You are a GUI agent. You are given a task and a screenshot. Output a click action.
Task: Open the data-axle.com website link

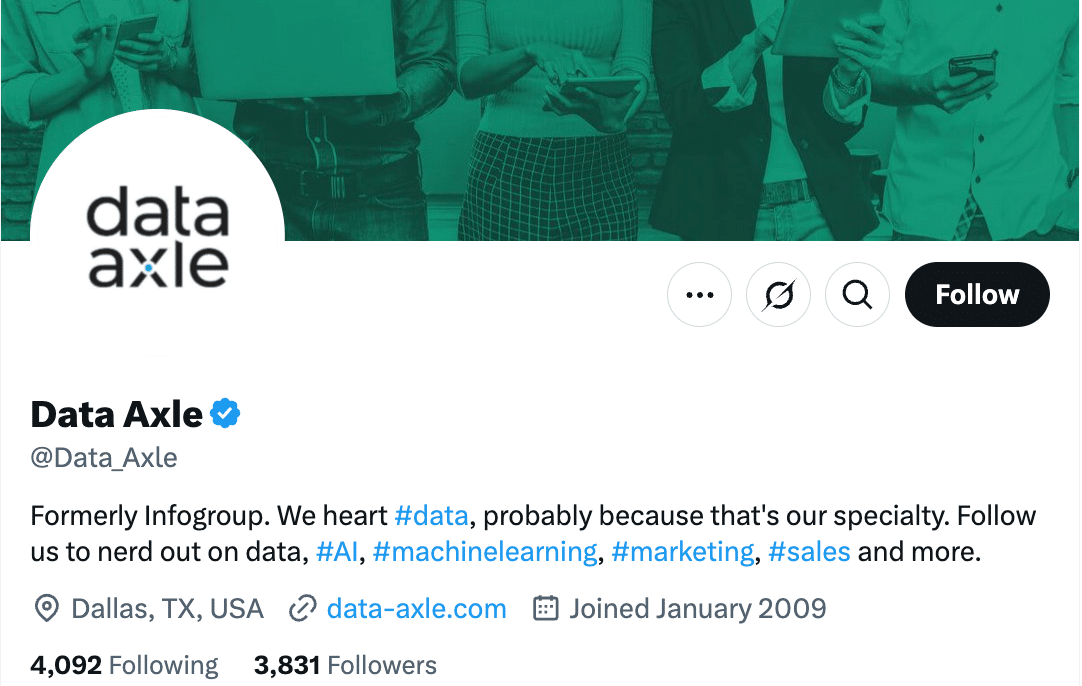pyautogui.click(x=416, y=608)
